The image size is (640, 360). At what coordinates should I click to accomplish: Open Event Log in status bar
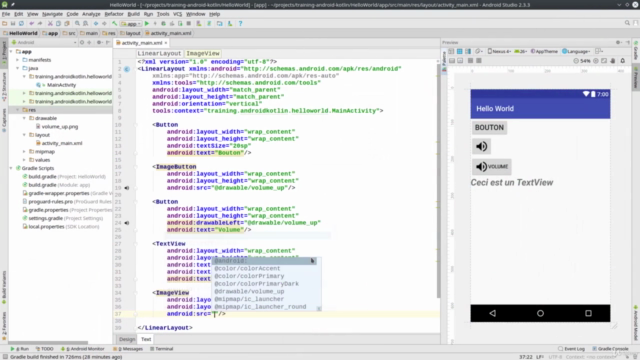tap(571, 349)
